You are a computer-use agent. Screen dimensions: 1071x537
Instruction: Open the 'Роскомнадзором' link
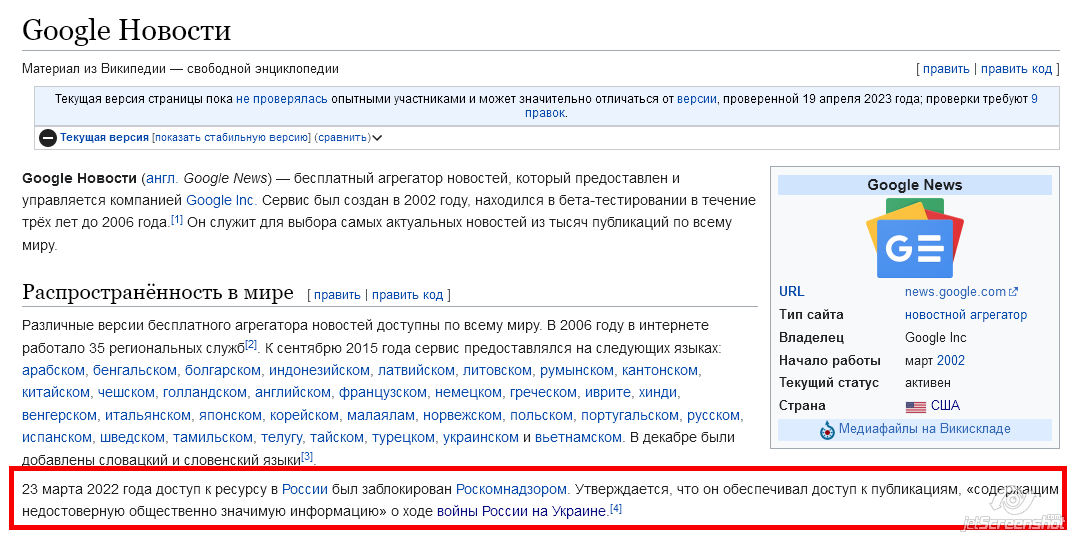pyautogui.click(x=511, y=489)
